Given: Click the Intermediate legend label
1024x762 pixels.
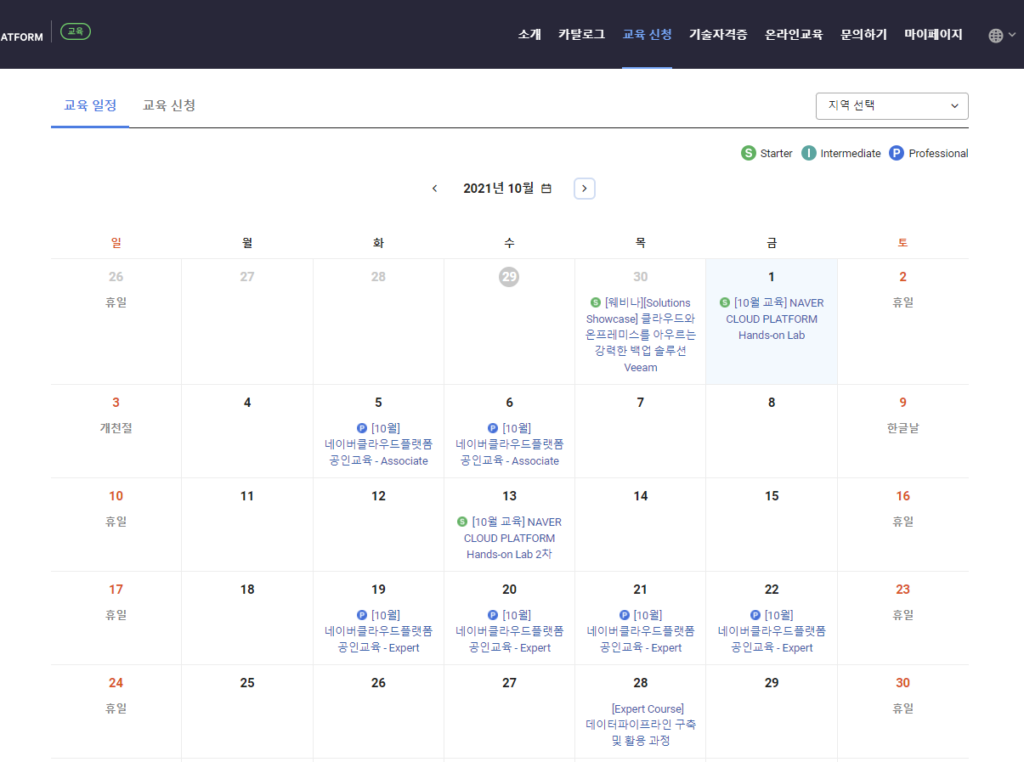Looking at the screenshot, I should [850, 153].
